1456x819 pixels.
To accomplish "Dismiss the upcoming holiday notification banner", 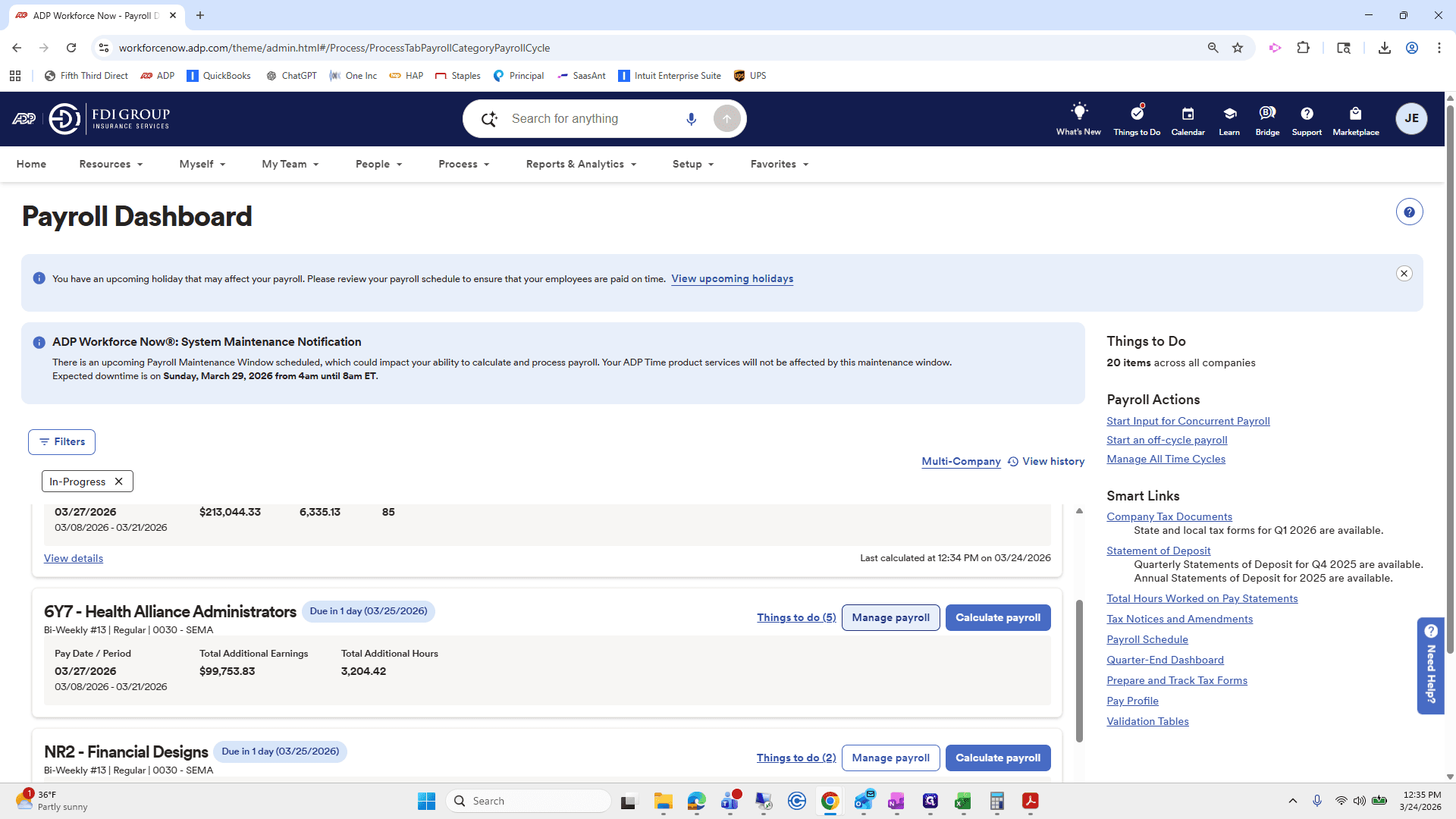I will (1404, 274).
